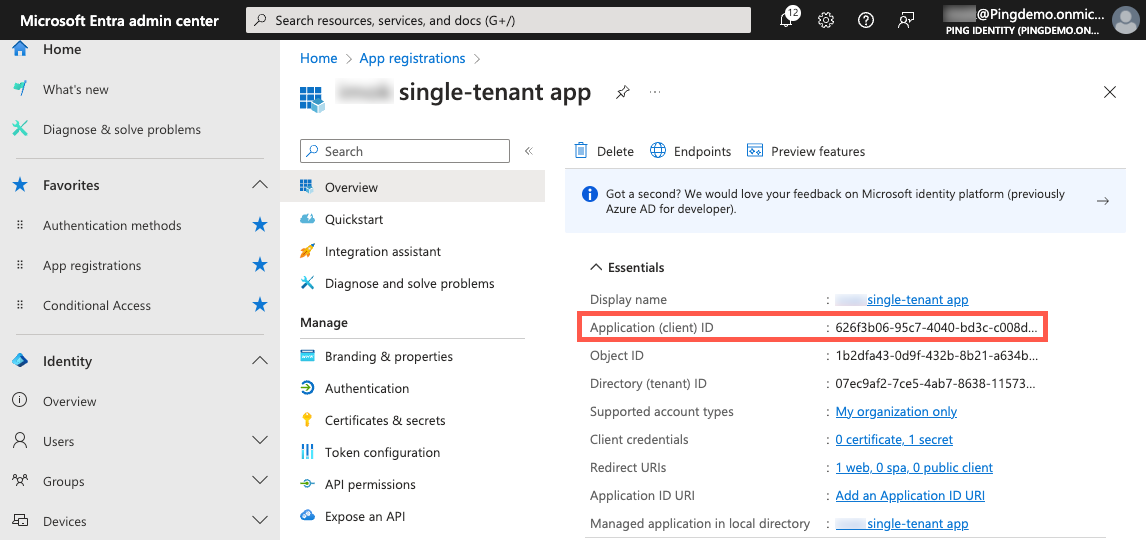Click the Integration assistant rocket icon
The height and width of the screenshot is (540, 1146).
click(x=308, y=251)
